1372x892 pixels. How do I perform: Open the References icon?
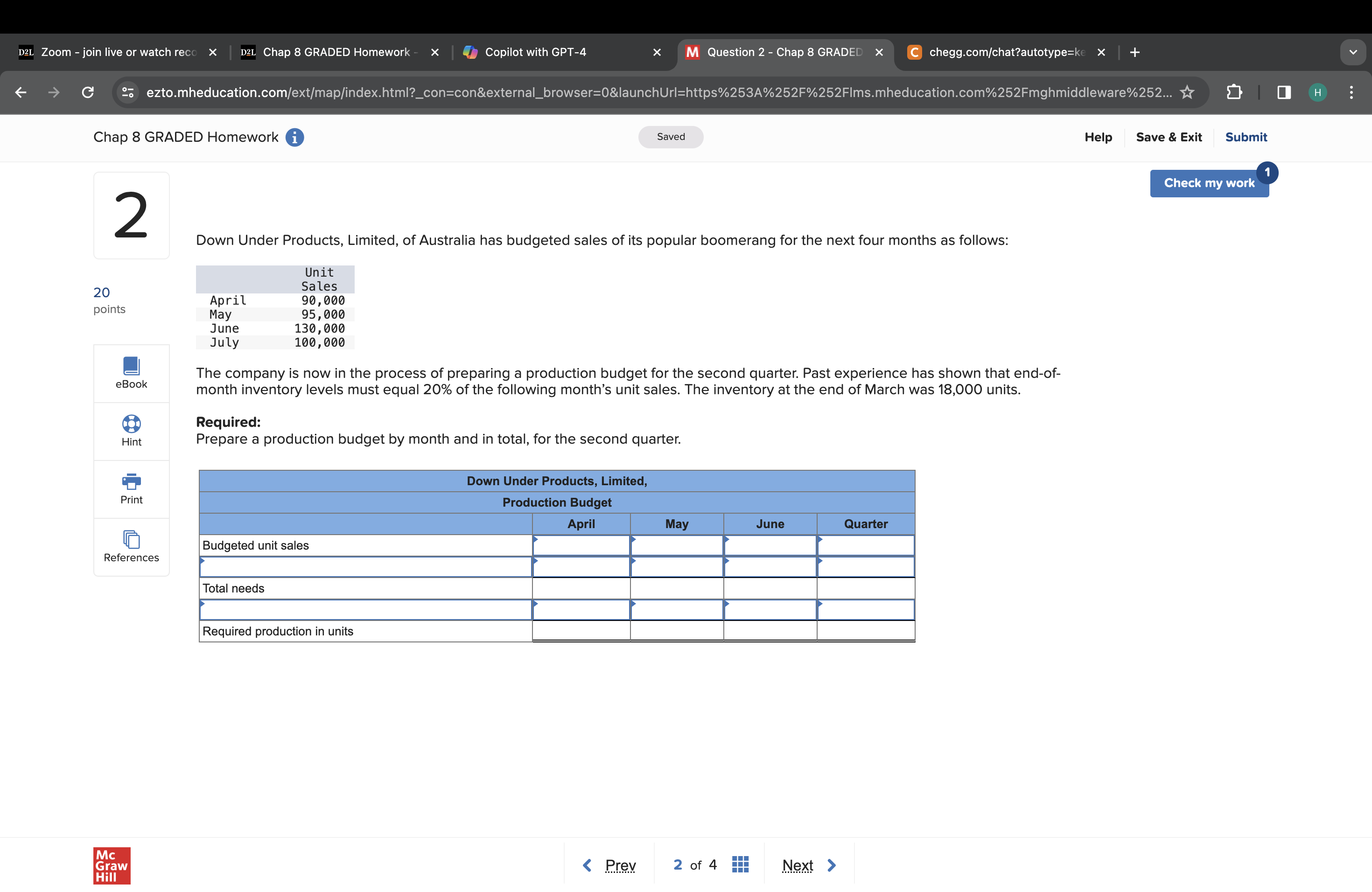pyautogui.click(x=132, y=539)
